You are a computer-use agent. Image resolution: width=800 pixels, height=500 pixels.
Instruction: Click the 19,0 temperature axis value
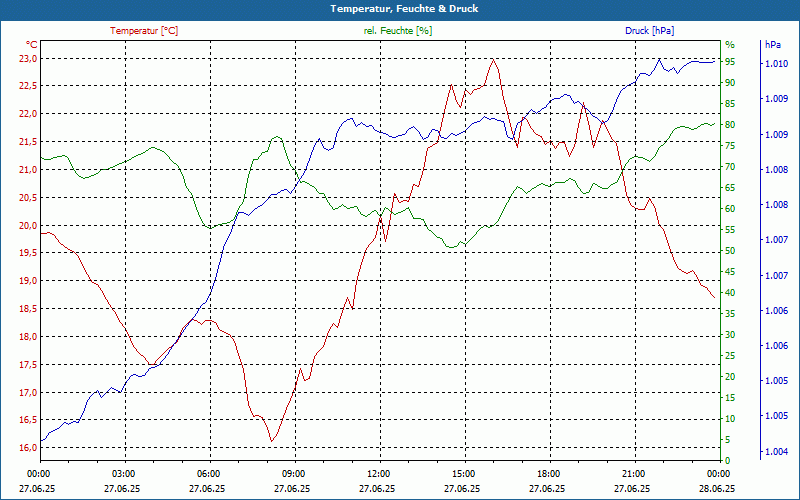(x=28, y=281)
